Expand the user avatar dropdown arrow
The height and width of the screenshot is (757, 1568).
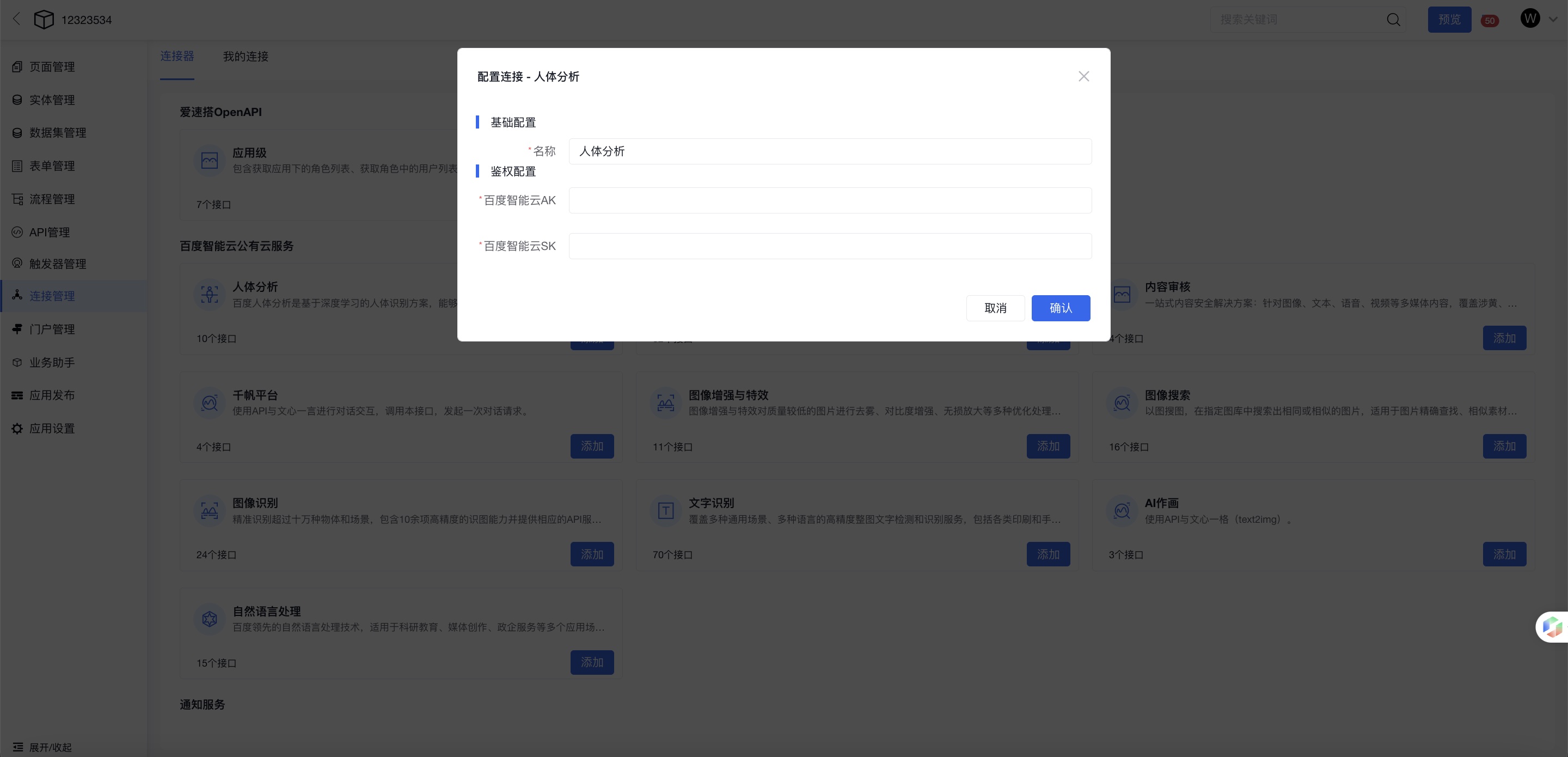click(x=1553, y=20)
